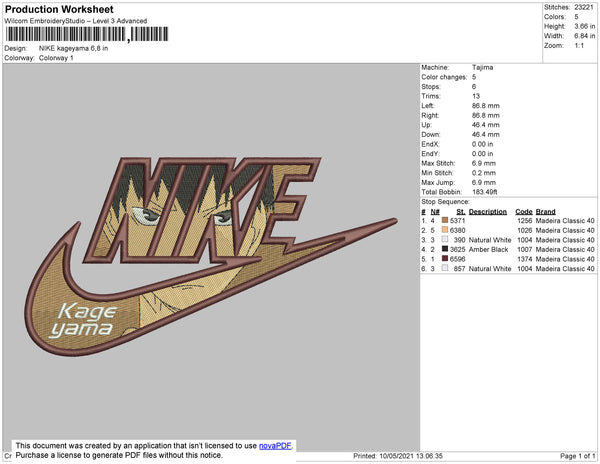The width and height of the screenshot is (600, 464).
Task: Click the Right value 86.8 mm
Action: pos(486,115)
